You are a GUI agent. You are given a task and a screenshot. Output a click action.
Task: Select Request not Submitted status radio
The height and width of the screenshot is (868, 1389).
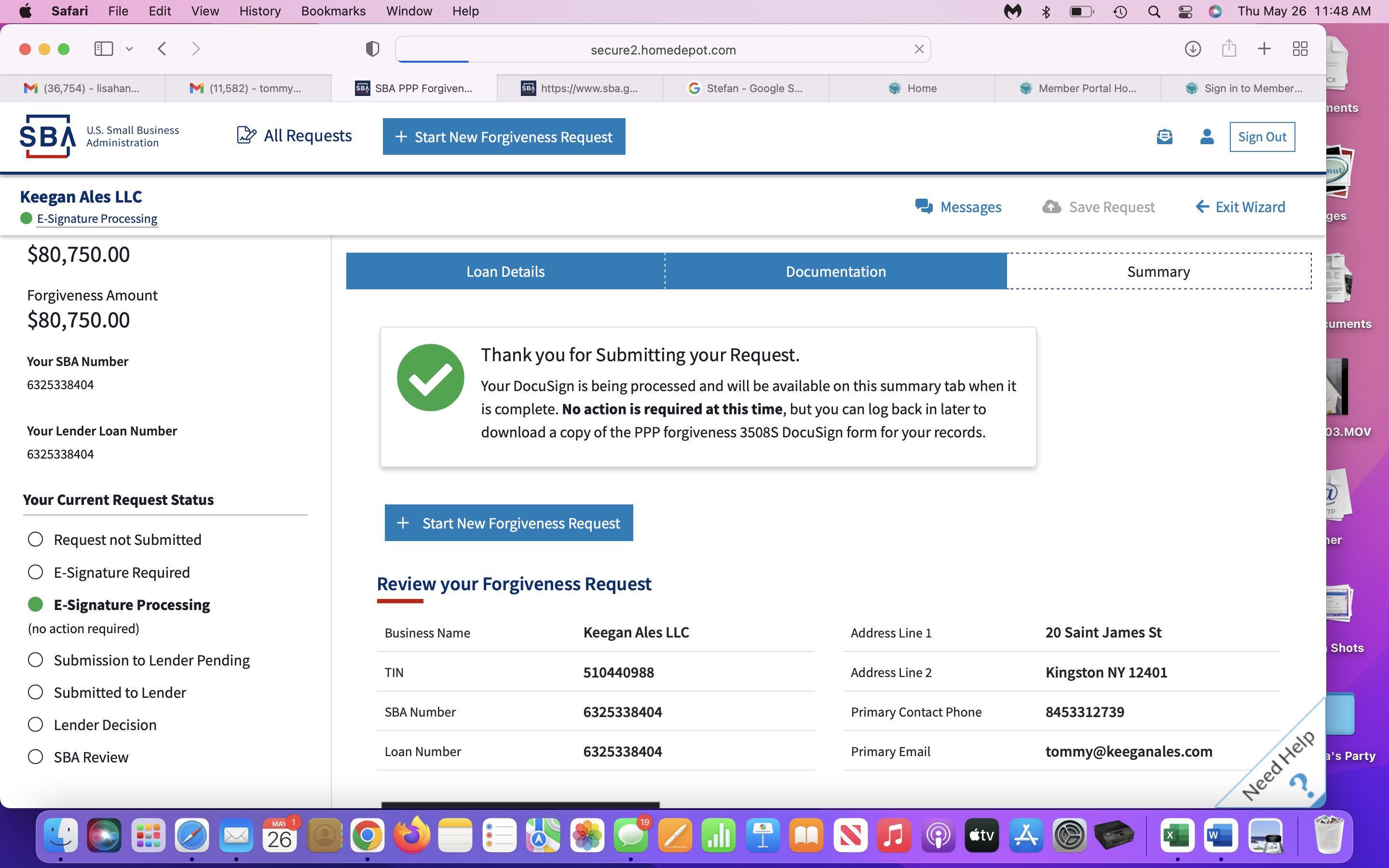coord(36,539)
